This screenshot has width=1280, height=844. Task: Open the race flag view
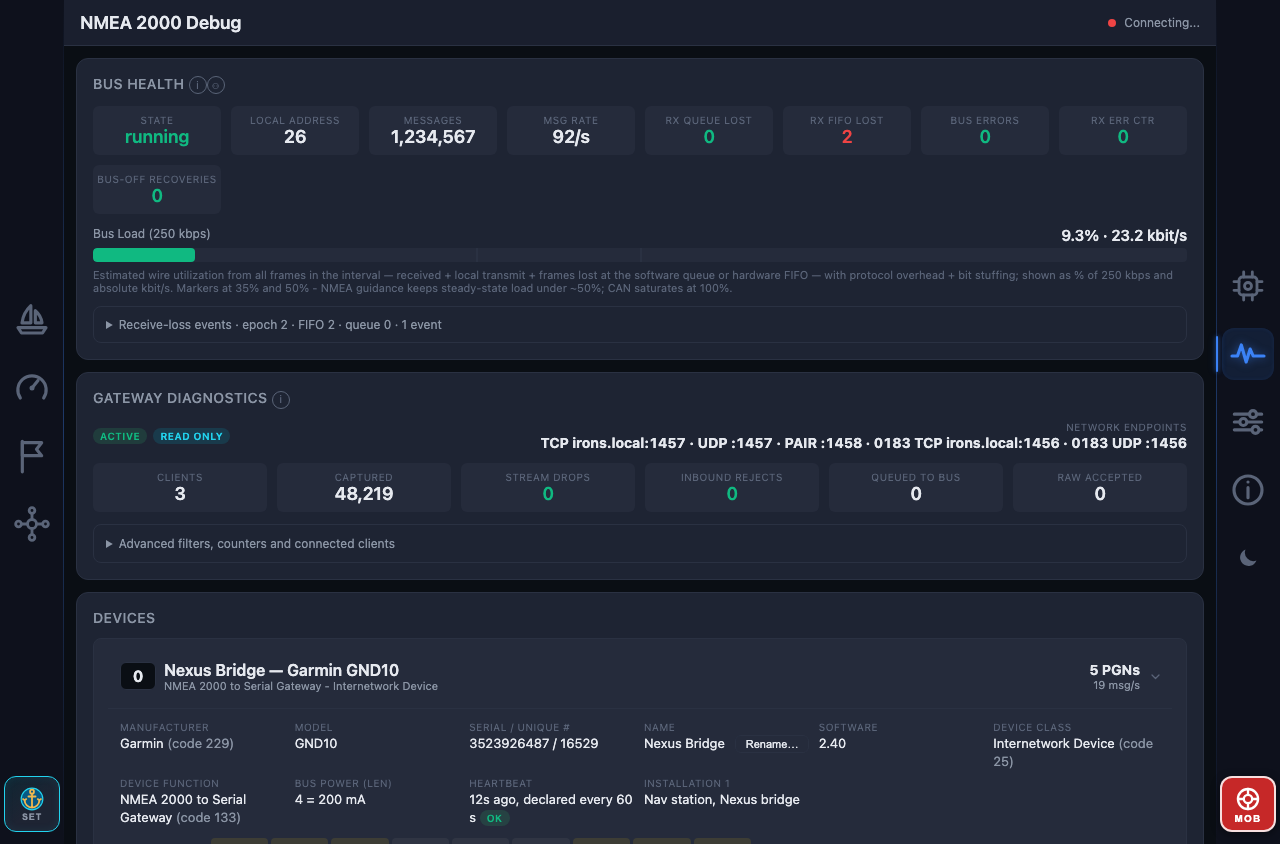coord(32,456)
